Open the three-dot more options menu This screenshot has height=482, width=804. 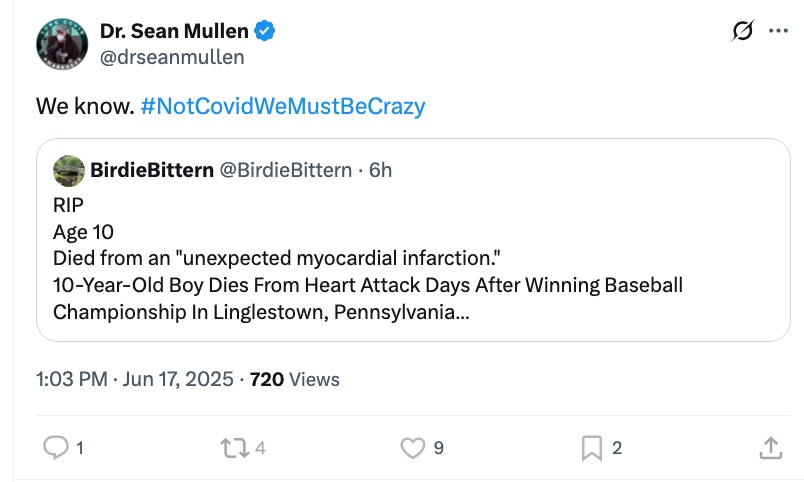778,32
